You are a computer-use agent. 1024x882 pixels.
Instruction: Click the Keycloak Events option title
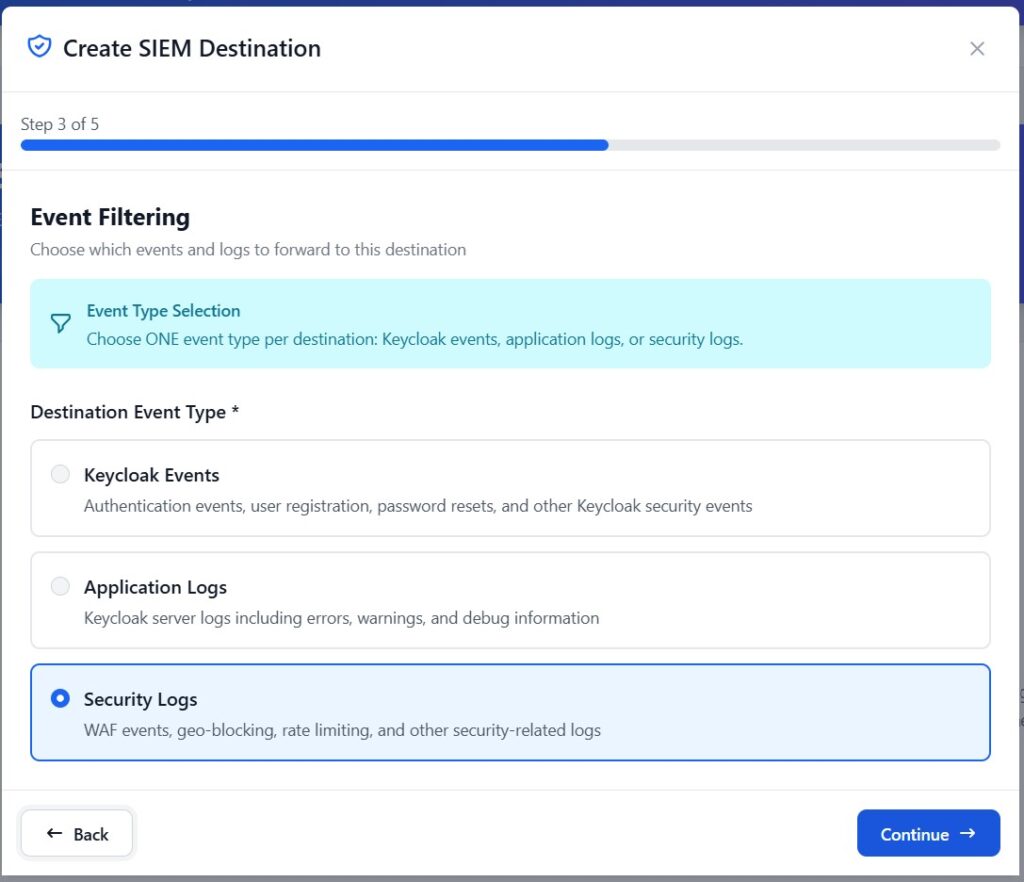point(151,475)
